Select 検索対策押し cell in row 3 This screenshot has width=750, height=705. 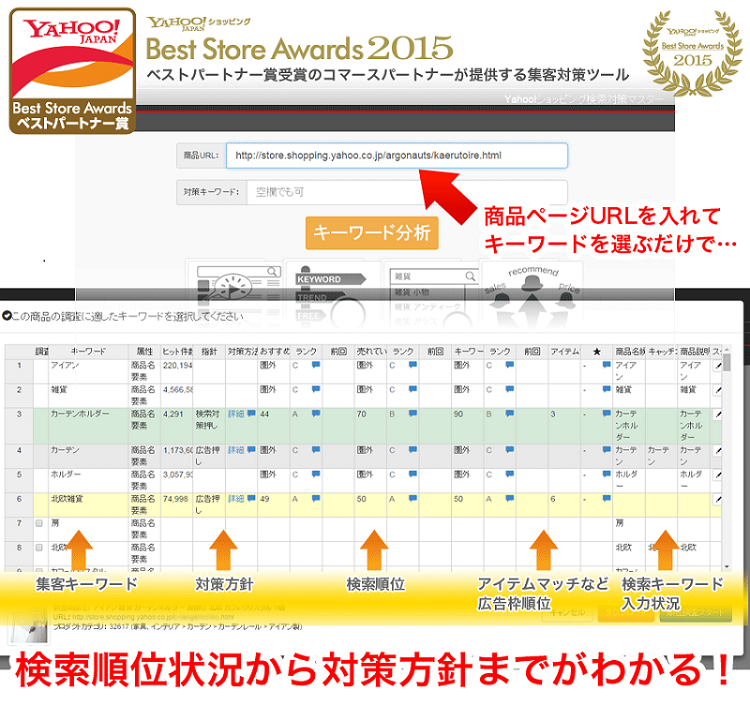[209, 426]
